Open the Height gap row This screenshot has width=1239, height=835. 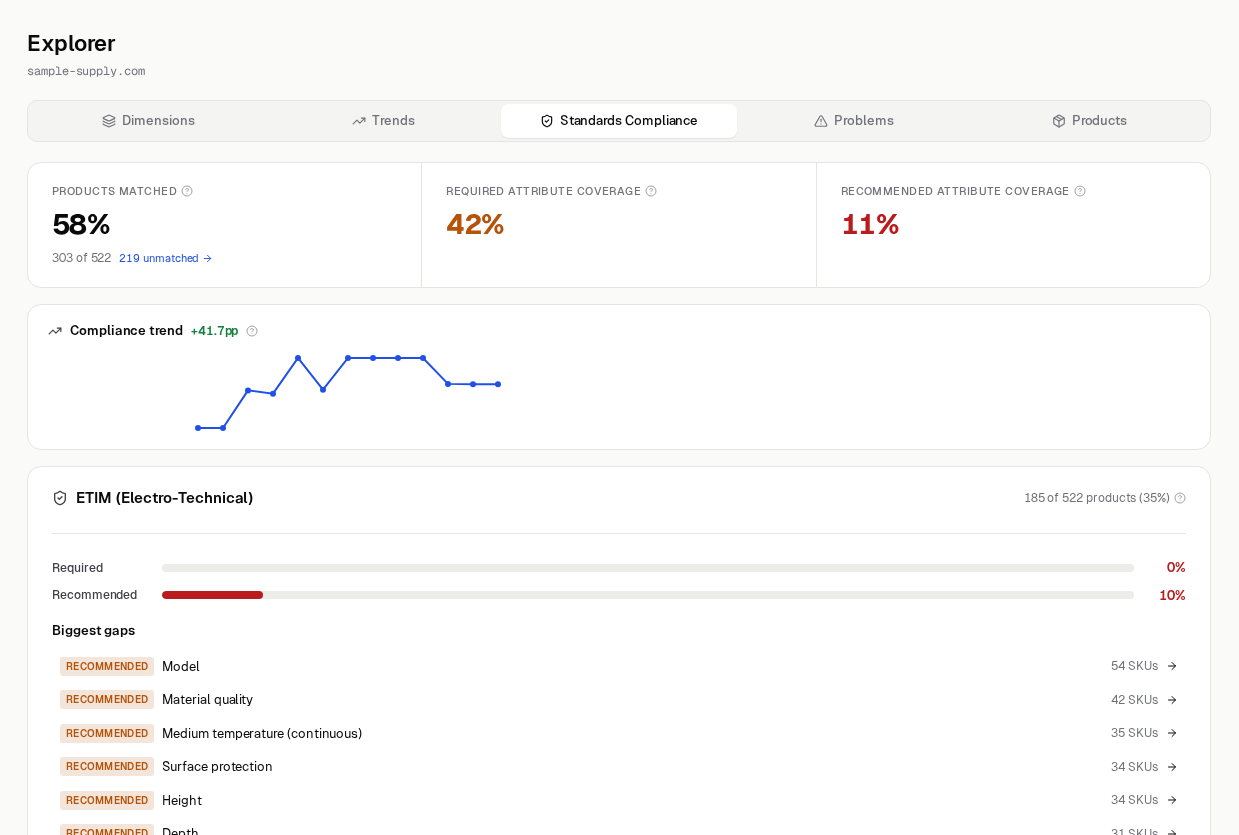(x=619, y=800)
